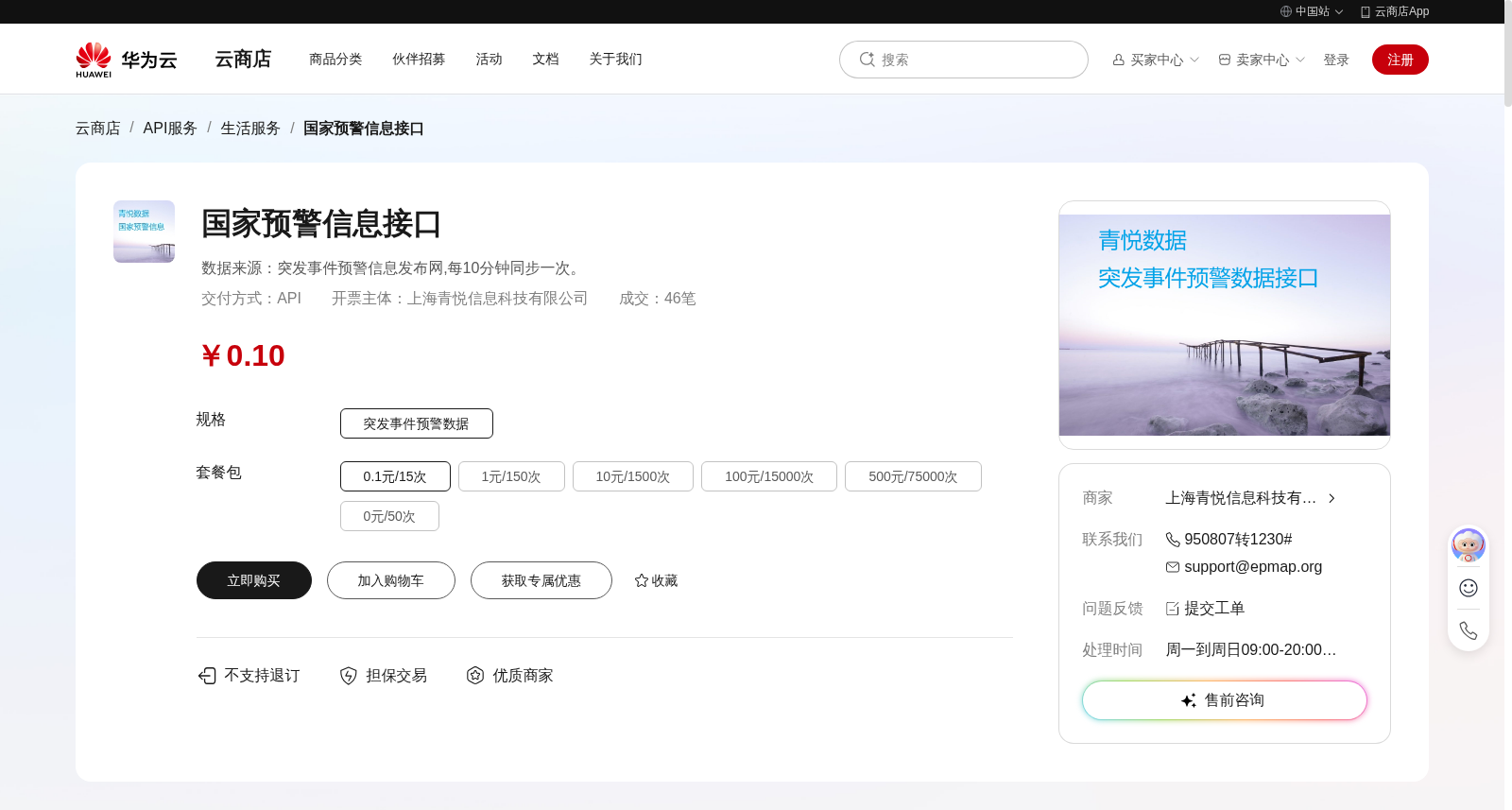This screenshot has height=810, width=1512.
Task: Click the 提交工单 link text
Action: click(x=1214, y=609)
